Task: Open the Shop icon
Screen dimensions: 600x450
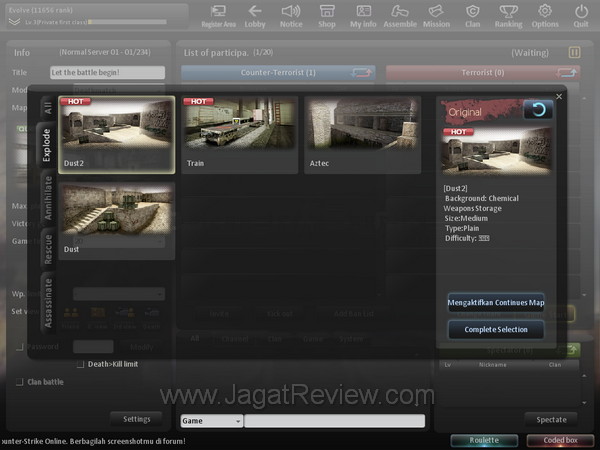Action: [327, 16]
